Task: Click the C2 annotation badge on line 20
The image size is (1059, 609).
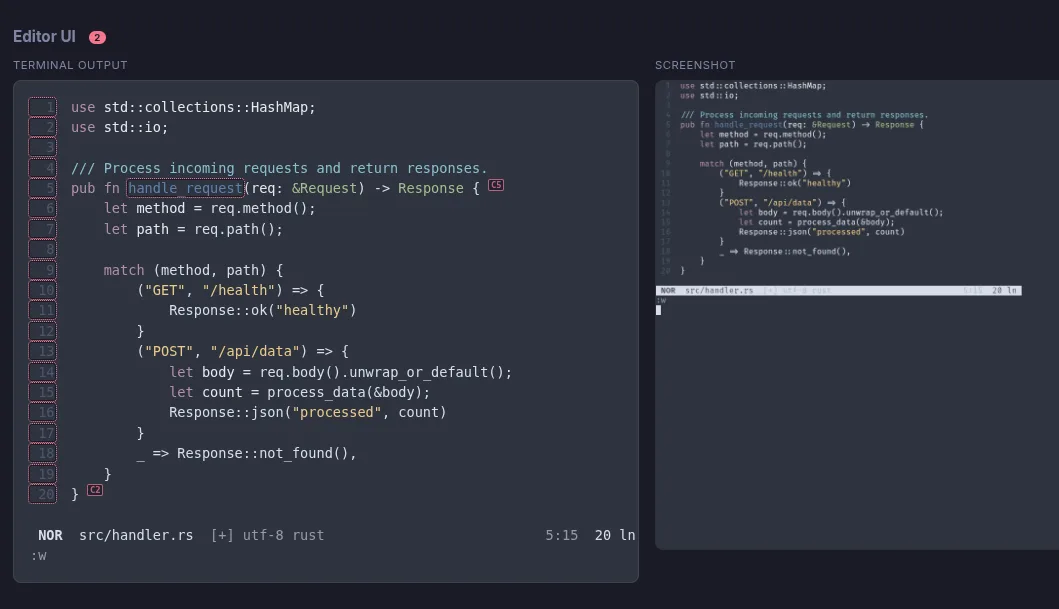Action: tap(95, 489)
